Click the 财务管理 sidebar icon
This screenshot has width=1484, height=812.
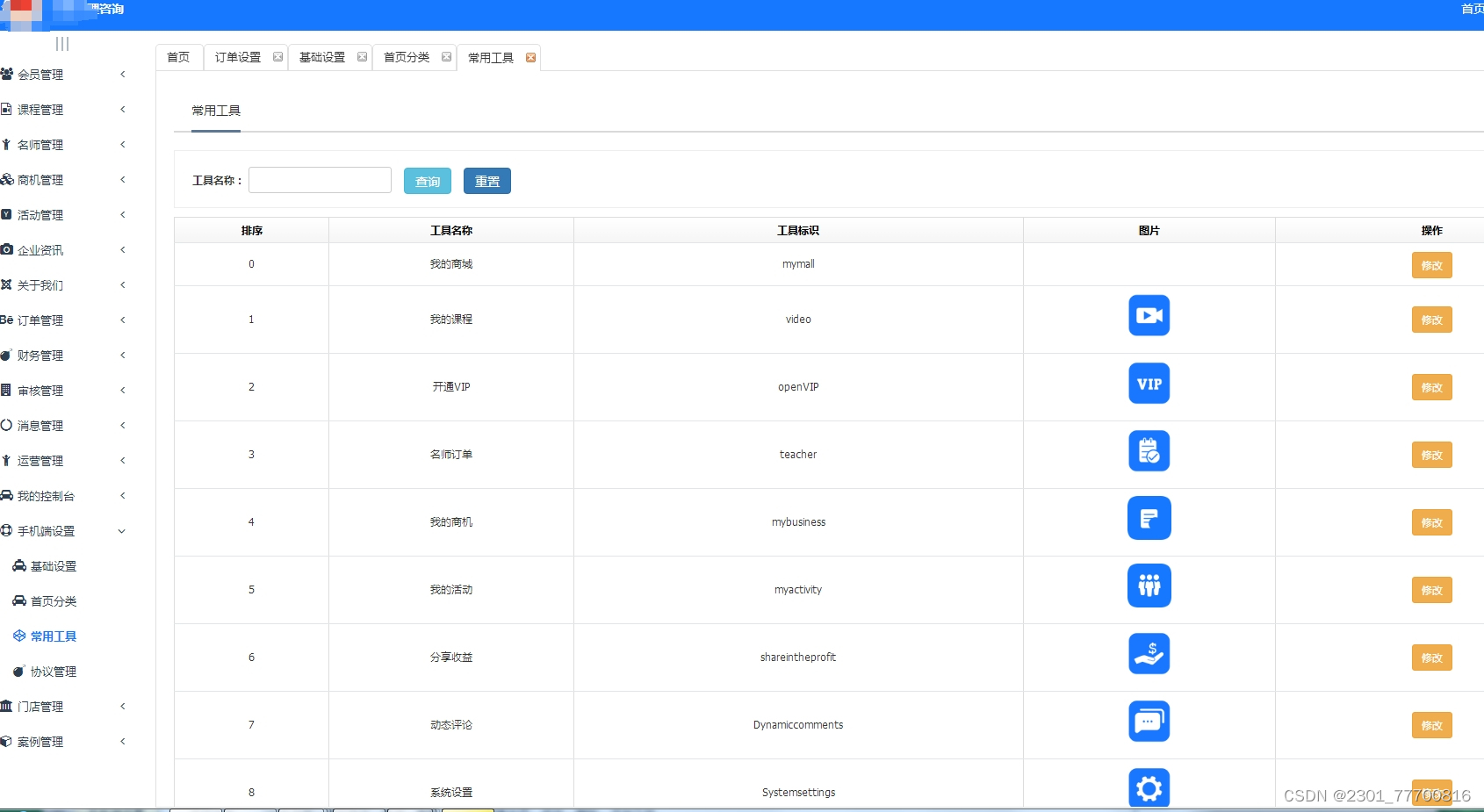[6, 356]
